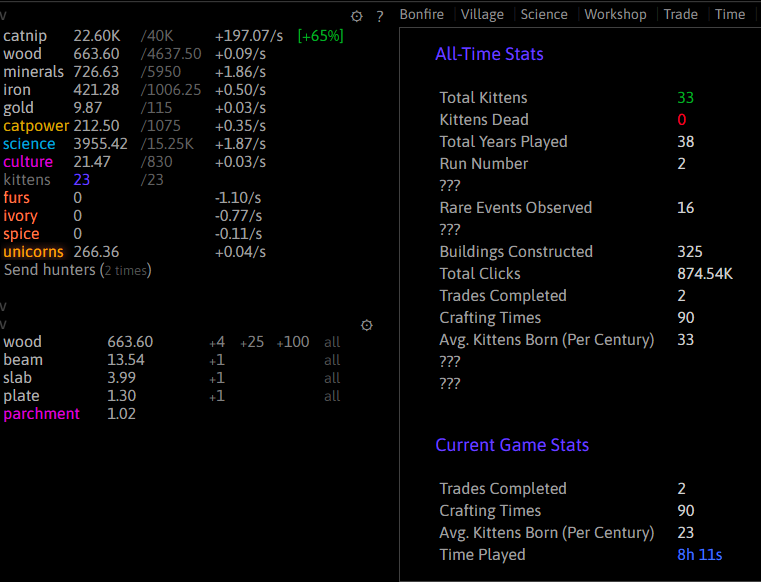Screen dimensions: 761x582
Task: Click the science resource label
Action: 29,144
